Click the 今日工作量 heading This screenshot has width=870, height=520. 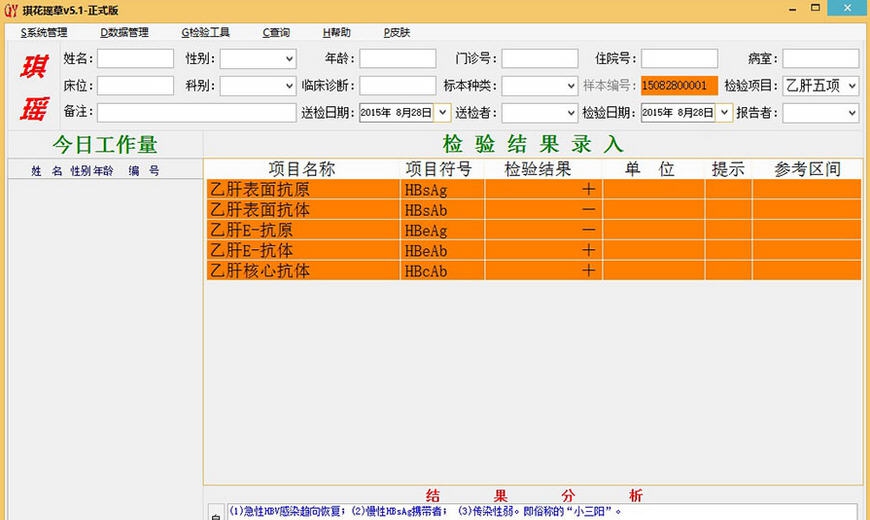coord(105,145)
